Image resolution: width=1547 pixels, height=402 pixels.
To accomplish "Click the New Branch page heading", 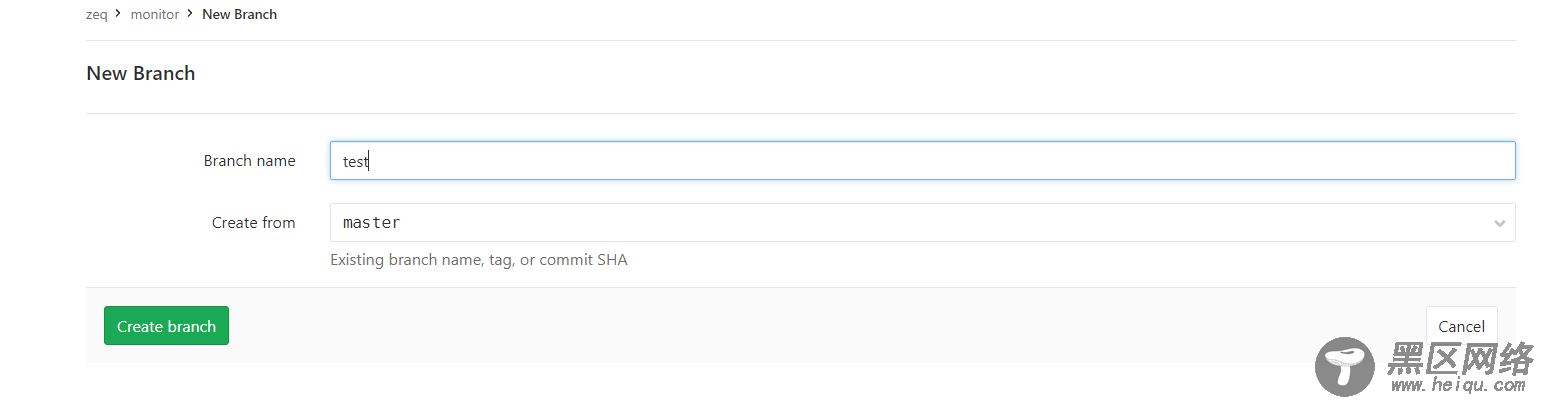I will coord(141,73).
